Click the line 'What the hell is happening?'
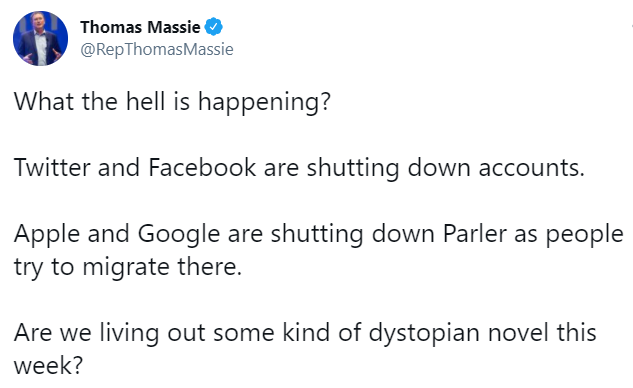Image resolution: width=633 pixels, height=388 pixels. 172,101
